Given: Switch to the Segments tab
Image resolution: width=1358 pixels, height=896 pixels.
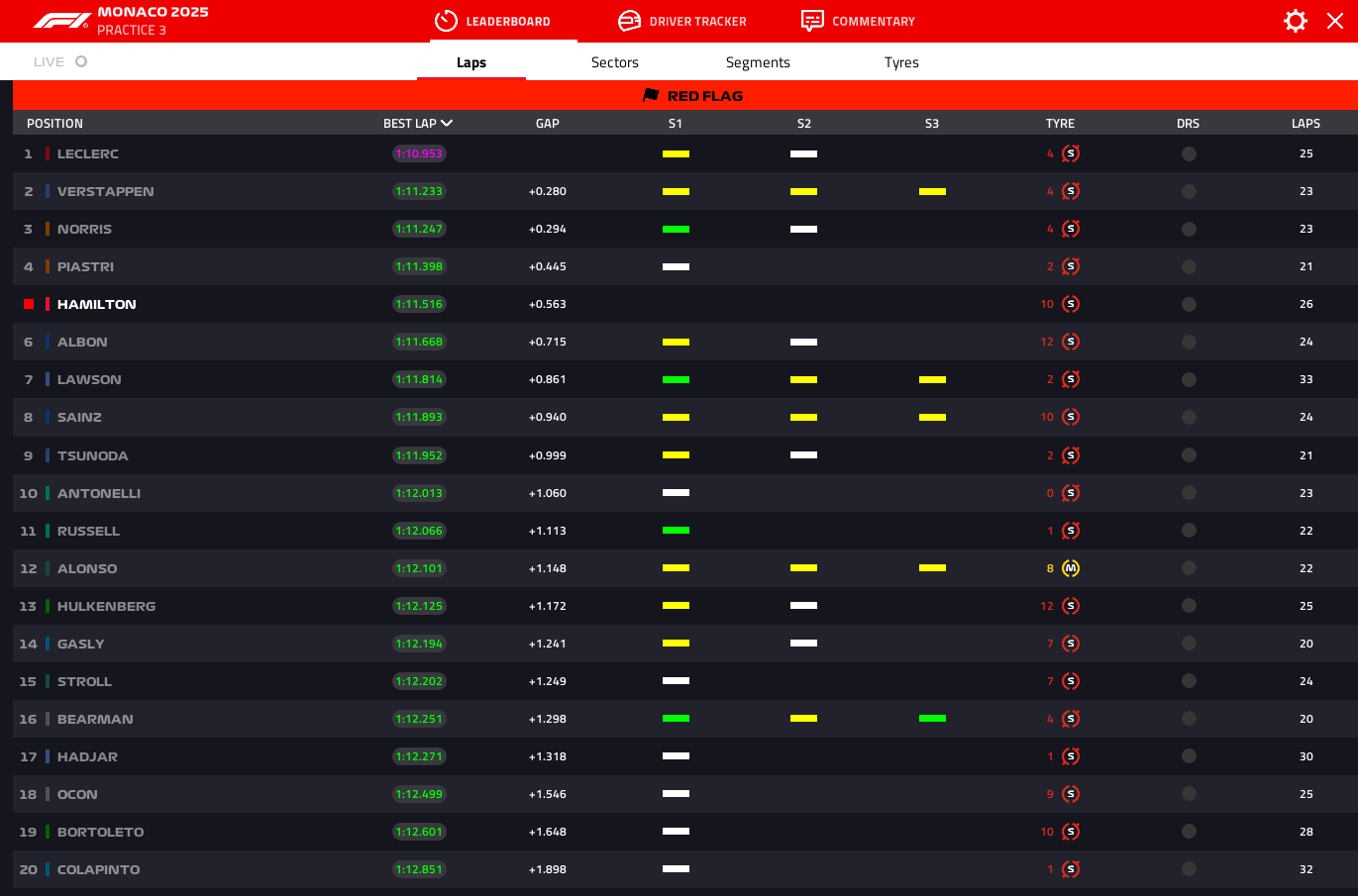Looking at the screenshot, I should [758, 62].
